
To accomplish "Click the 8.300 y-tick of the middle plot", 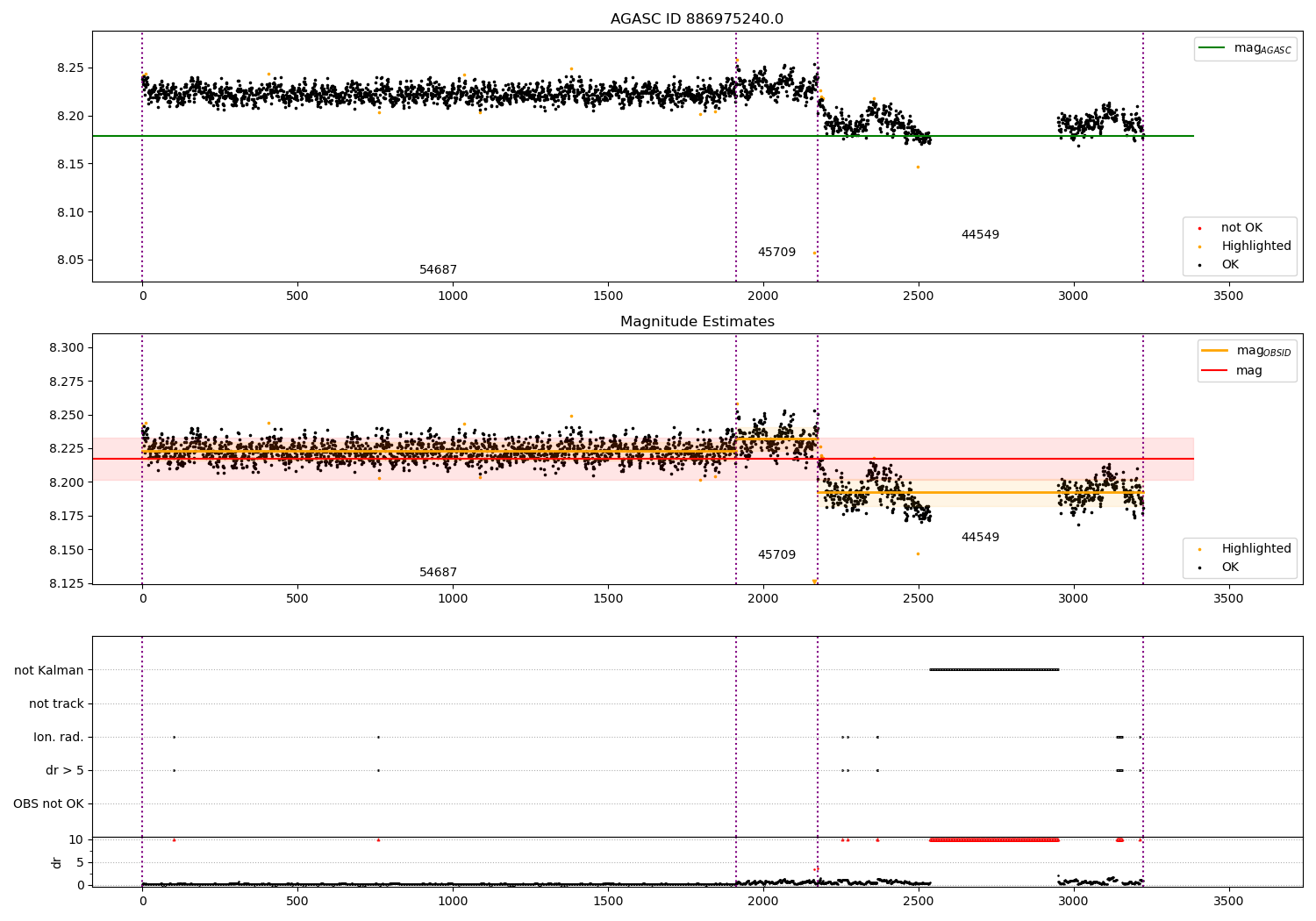I will pos(67,348).
